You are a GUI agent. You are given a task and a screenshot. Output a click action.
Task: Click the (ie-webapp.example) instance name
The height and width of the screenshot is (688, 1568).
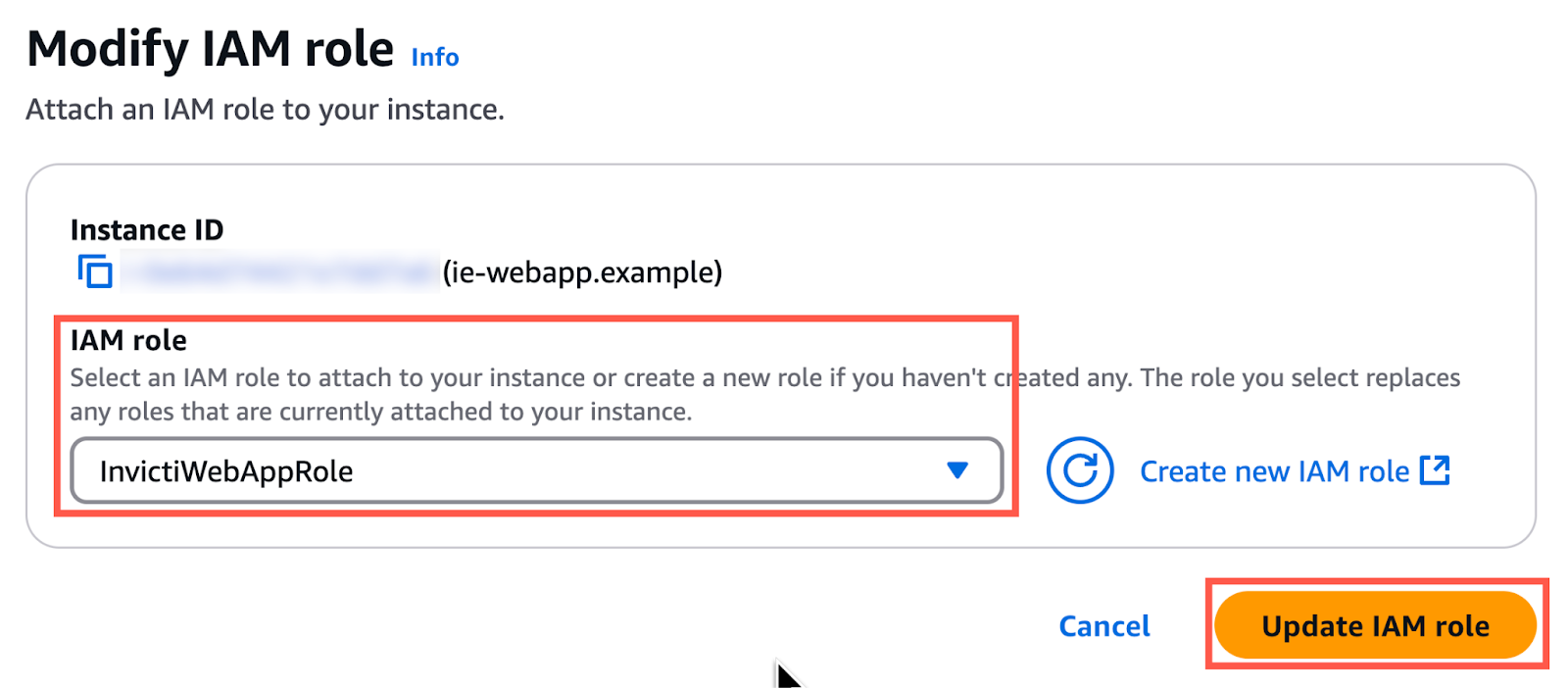(582, 271)
